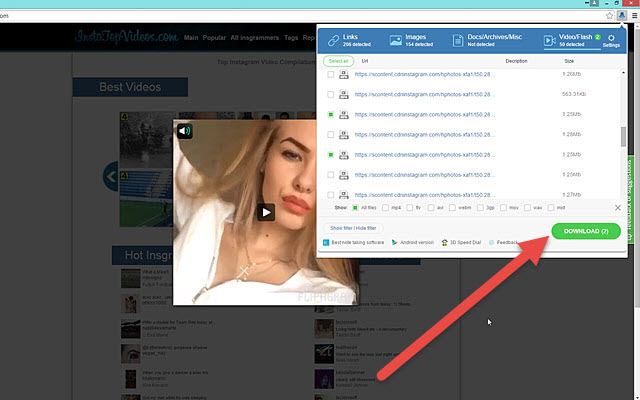
Task: Click the Url column header
Action: [x=364, y=61]
